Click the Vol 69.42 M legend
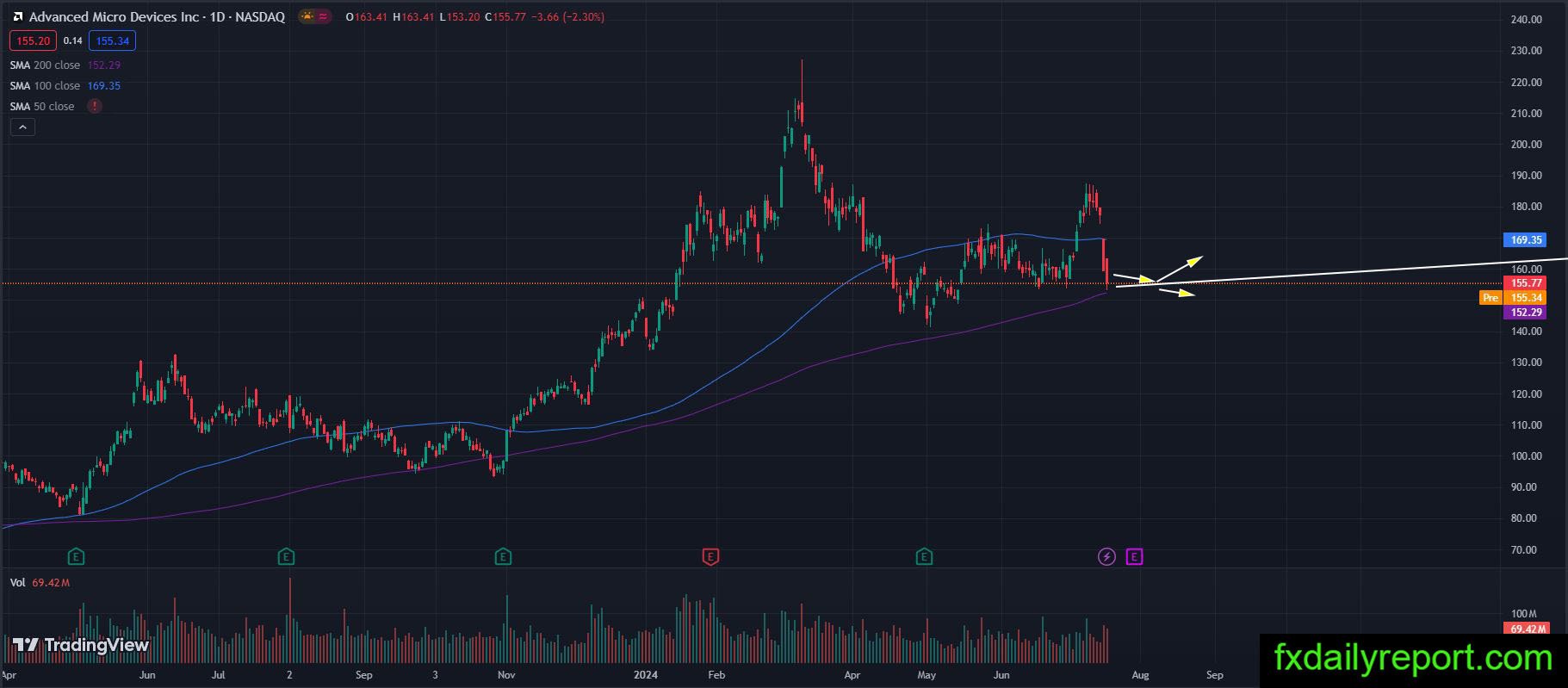 tap(40, 583)
